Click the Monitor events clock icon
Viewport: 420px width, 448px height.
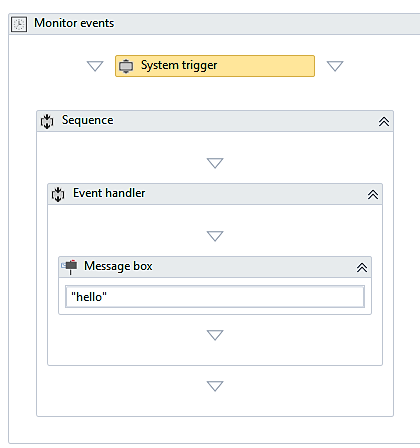click(19, 24)
